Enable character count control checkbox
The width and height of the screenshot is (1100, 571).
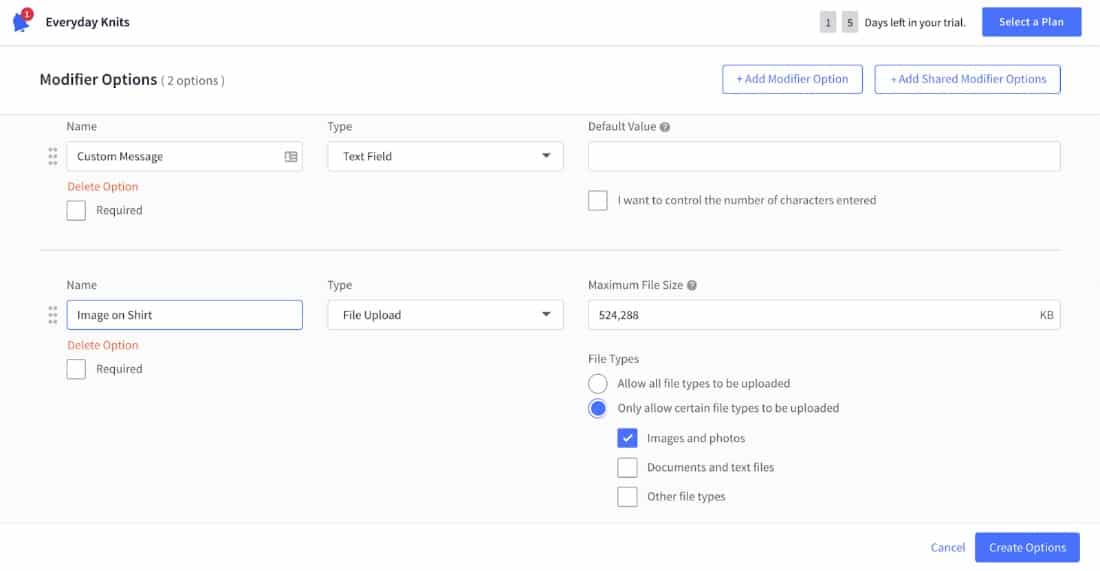pyautogui.click(x=598, y=201)
